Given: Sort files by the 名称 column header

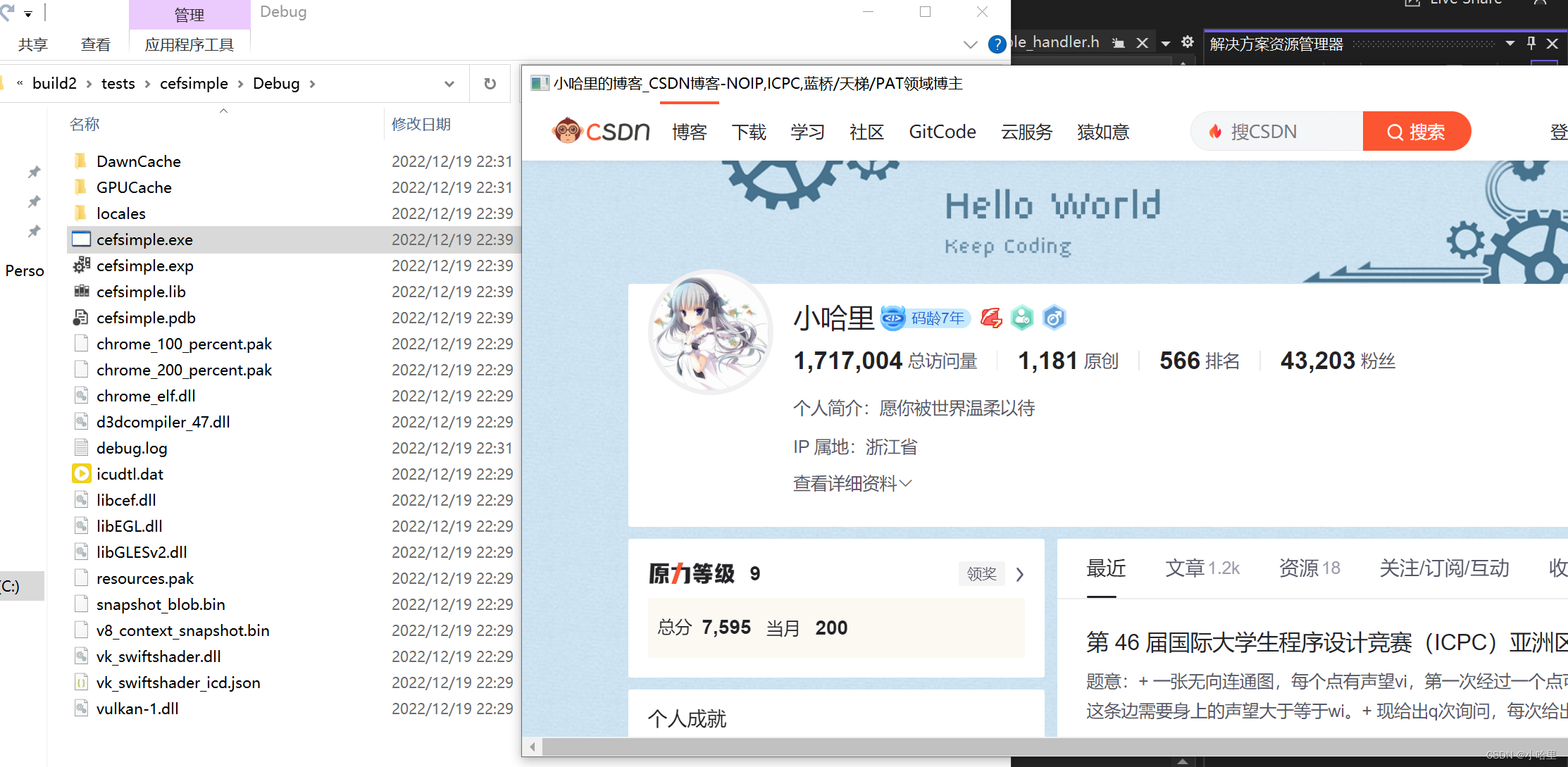Looking at the screenshot, I should tap(85, 124).
